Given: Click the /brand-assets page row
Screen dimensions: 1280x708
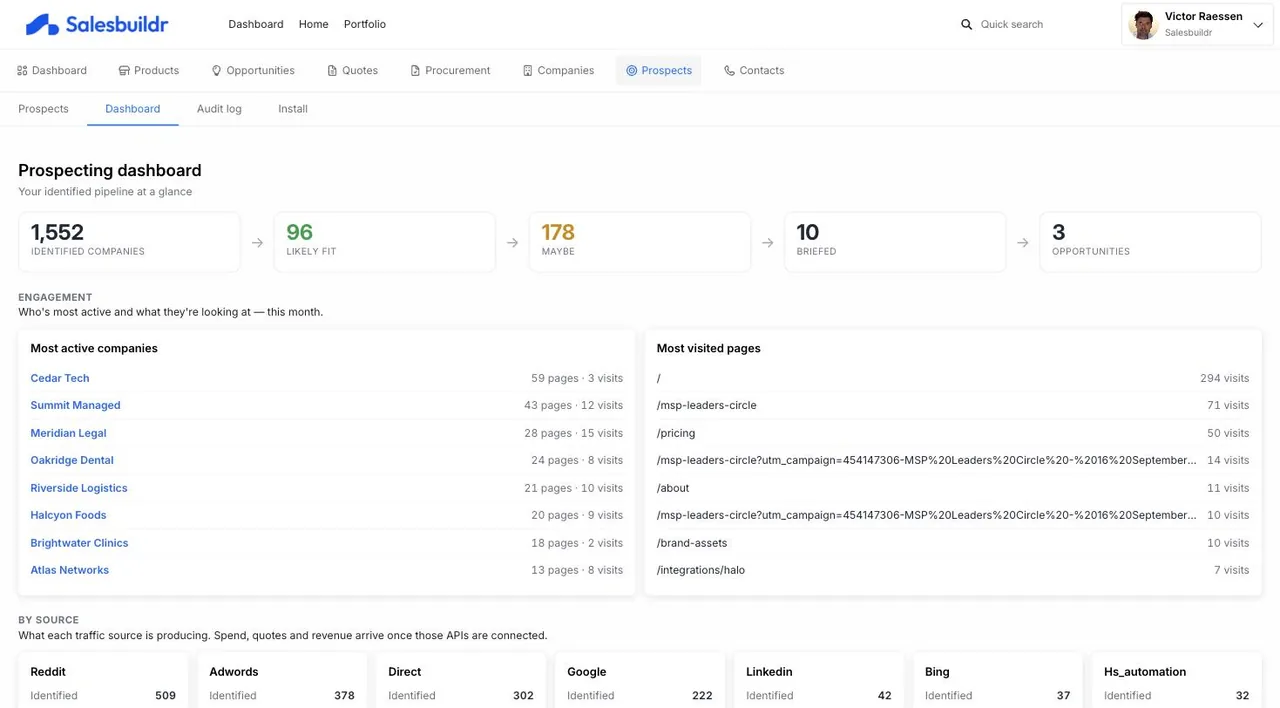Looking at the screenshot, I should coord(953,543).
